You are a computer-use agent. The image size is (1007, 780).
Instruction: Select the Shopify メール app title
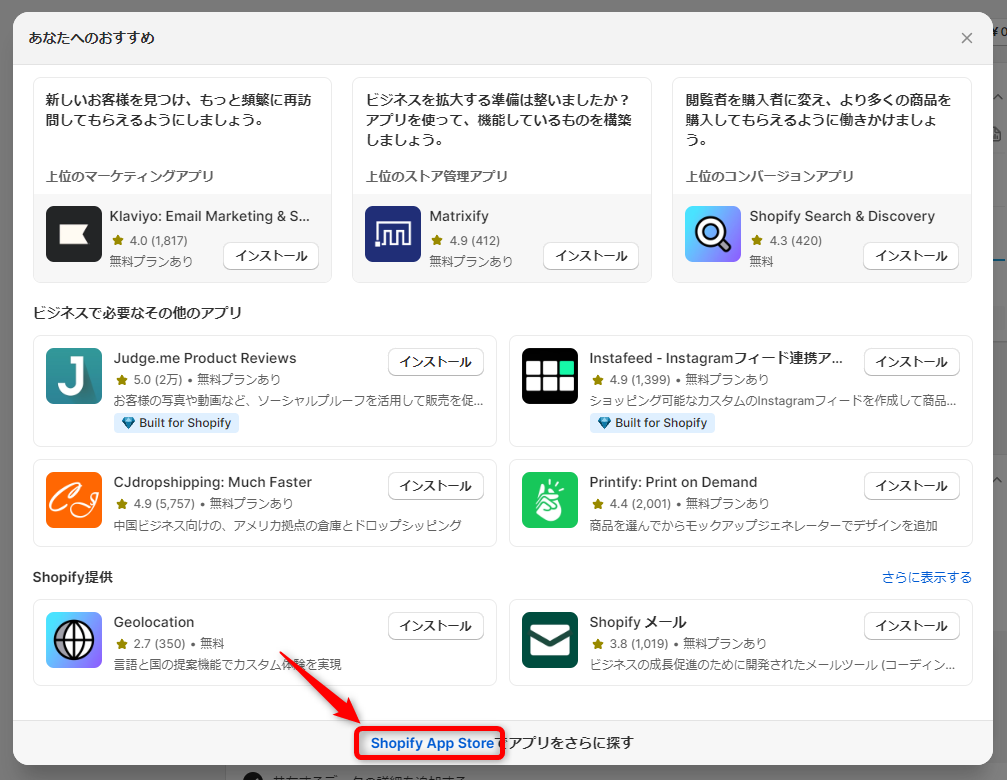coord(638,622)
